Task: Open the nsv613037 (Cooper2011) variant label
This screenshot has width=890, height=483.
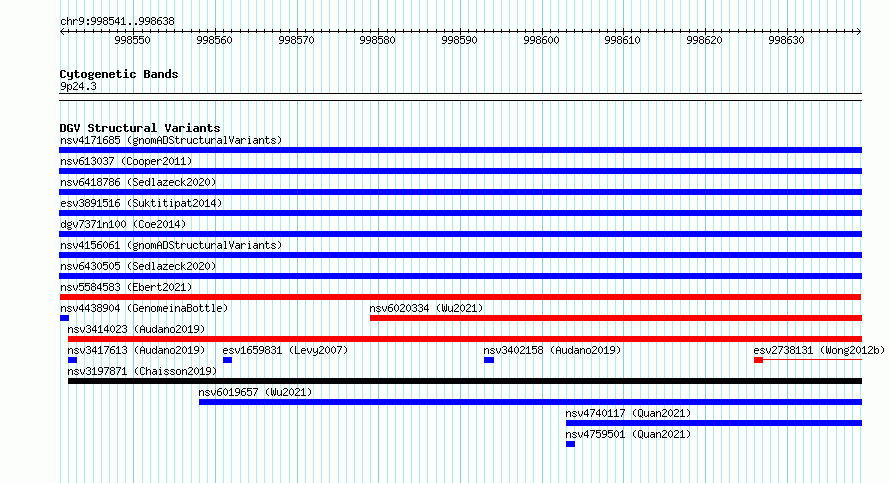Action: coord(126,161)
